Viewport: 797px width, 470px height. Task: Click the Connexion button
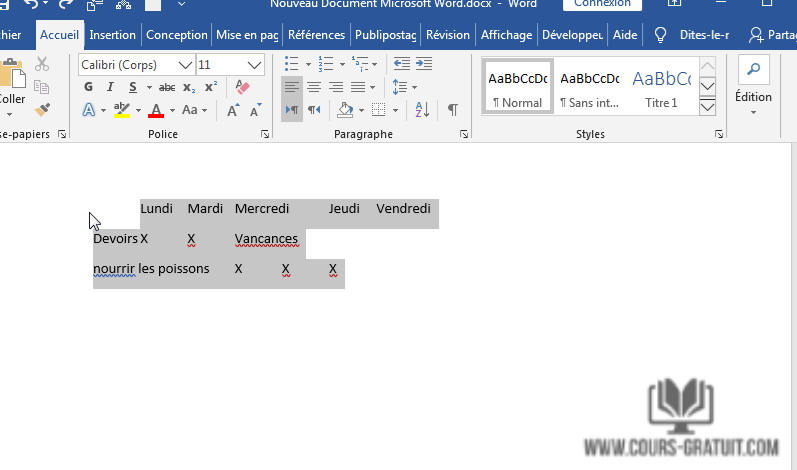point(602,4)
